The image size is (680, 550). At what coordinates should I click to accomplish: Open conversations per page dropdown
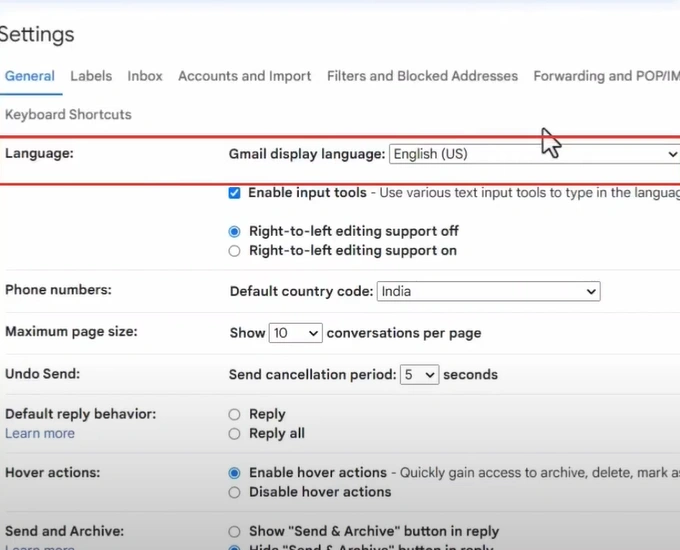pyautogui.click(x=295, y=333)
